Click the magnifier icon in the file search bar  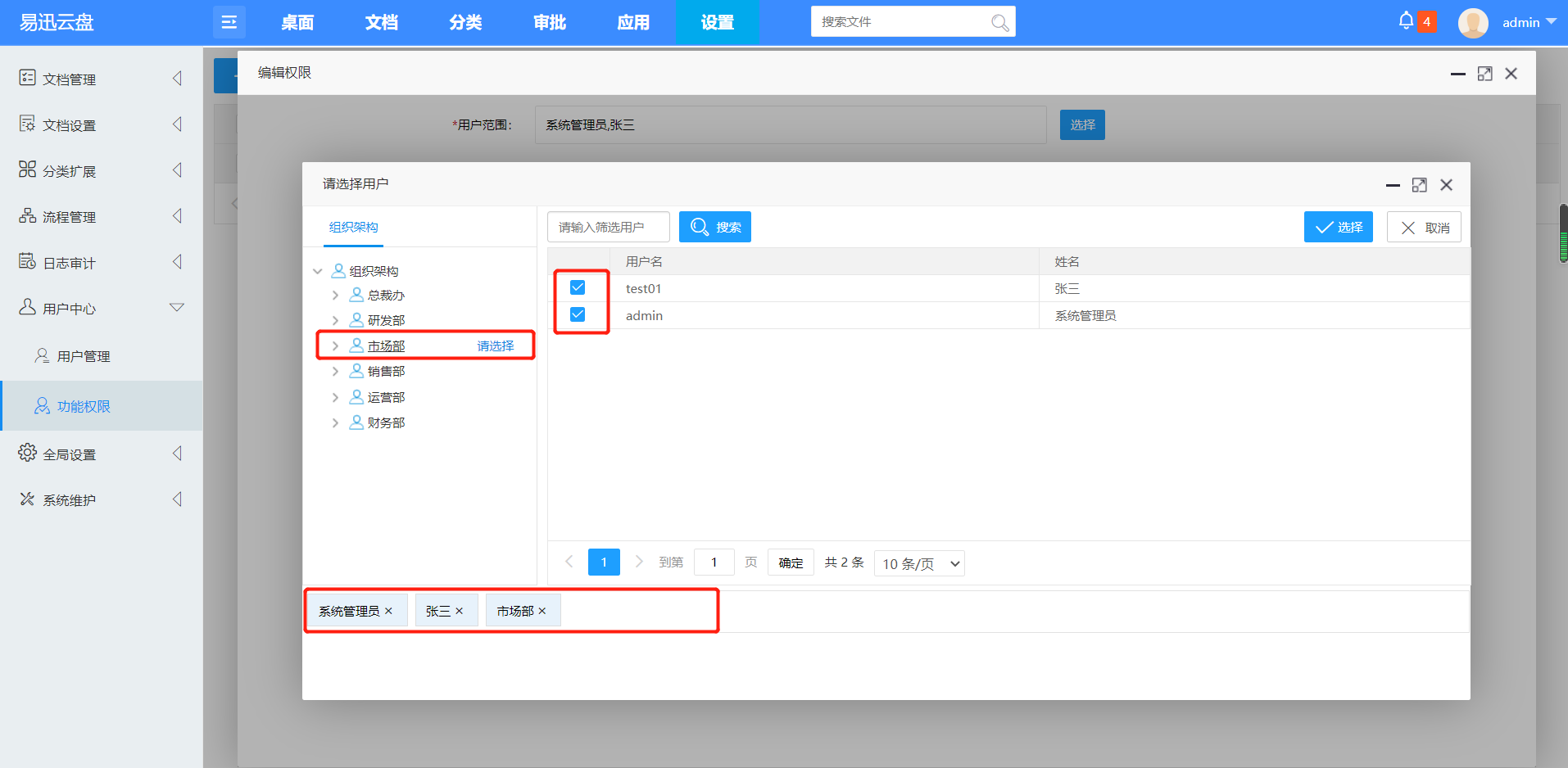pos(999,22)
